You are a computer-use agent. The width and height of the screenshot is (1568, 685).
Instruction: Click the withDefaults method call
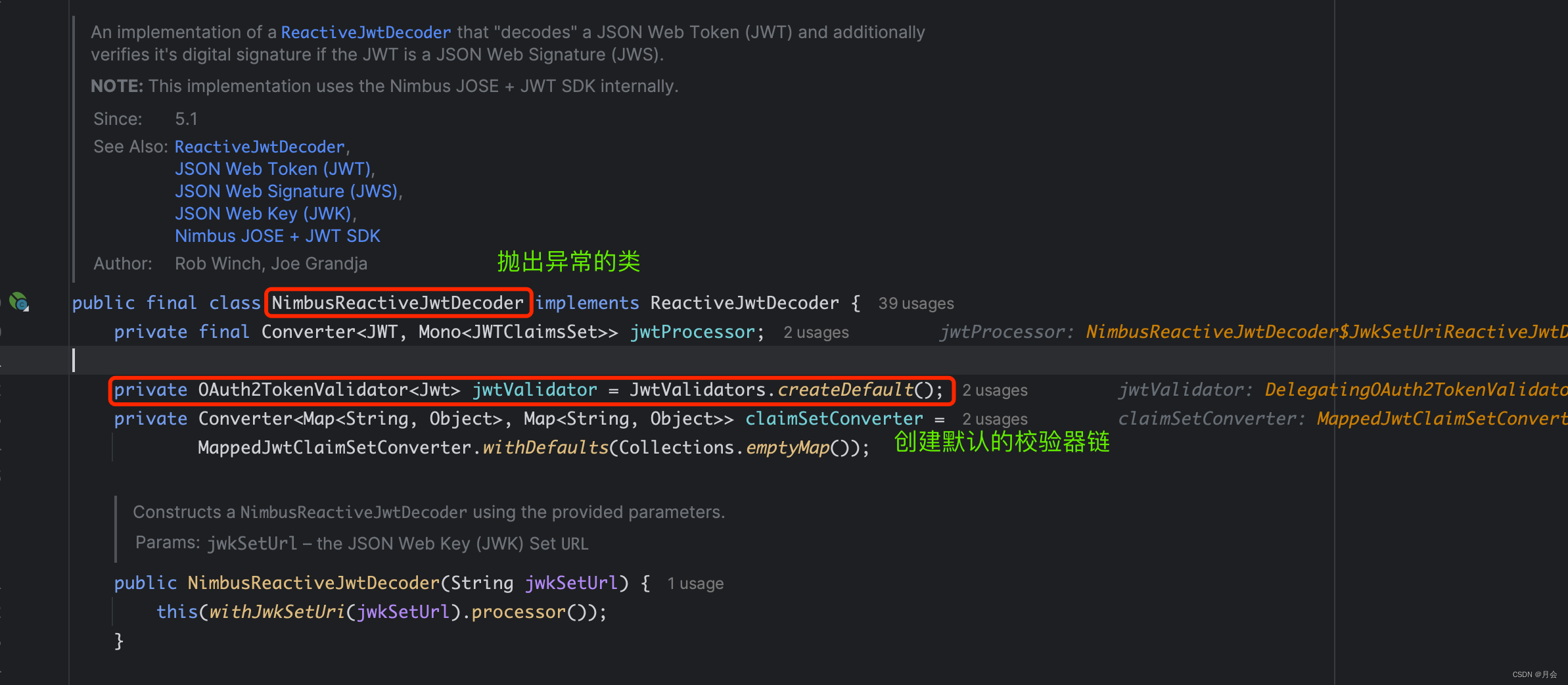coord(545,448)
